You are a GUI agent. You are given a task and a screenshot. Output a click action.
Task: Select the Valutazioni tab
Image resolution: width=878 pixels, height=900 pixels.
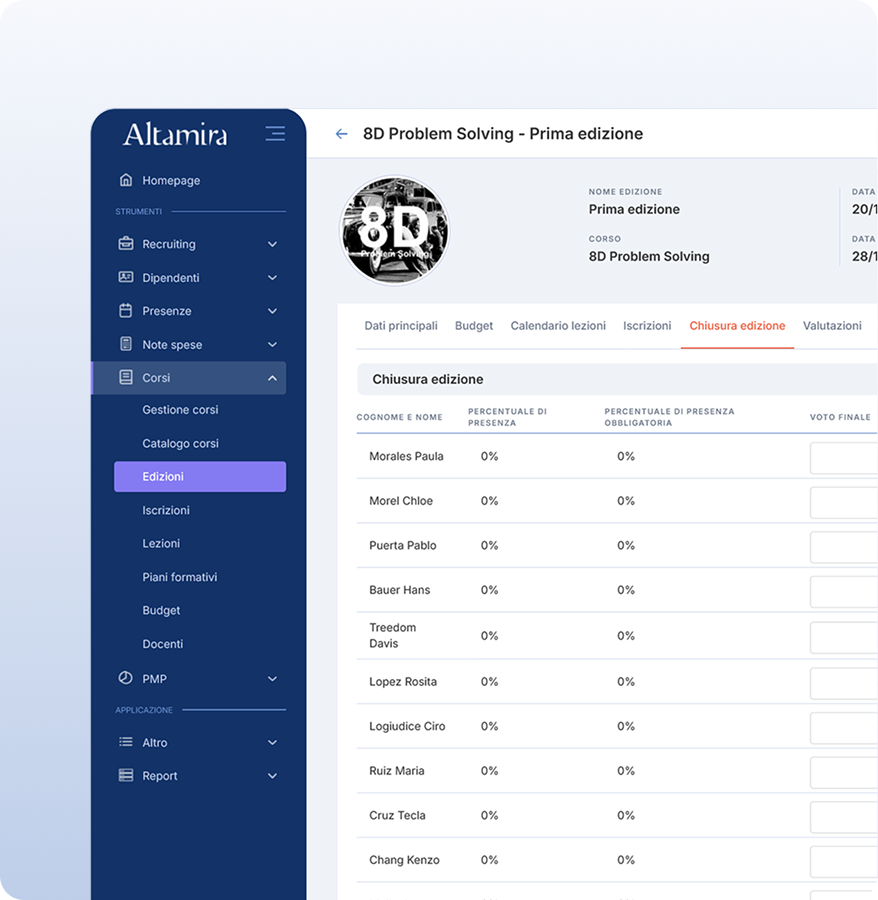pyautogui.click(x=832, y=326)
